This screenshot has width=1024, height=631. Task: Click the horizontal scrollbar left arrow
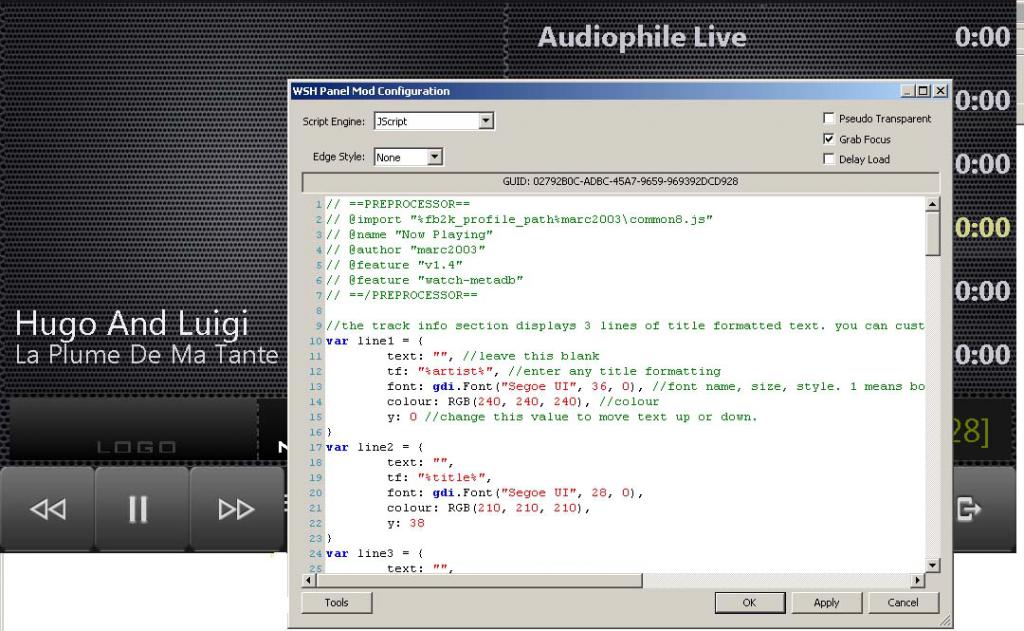(x=309, y=580)
